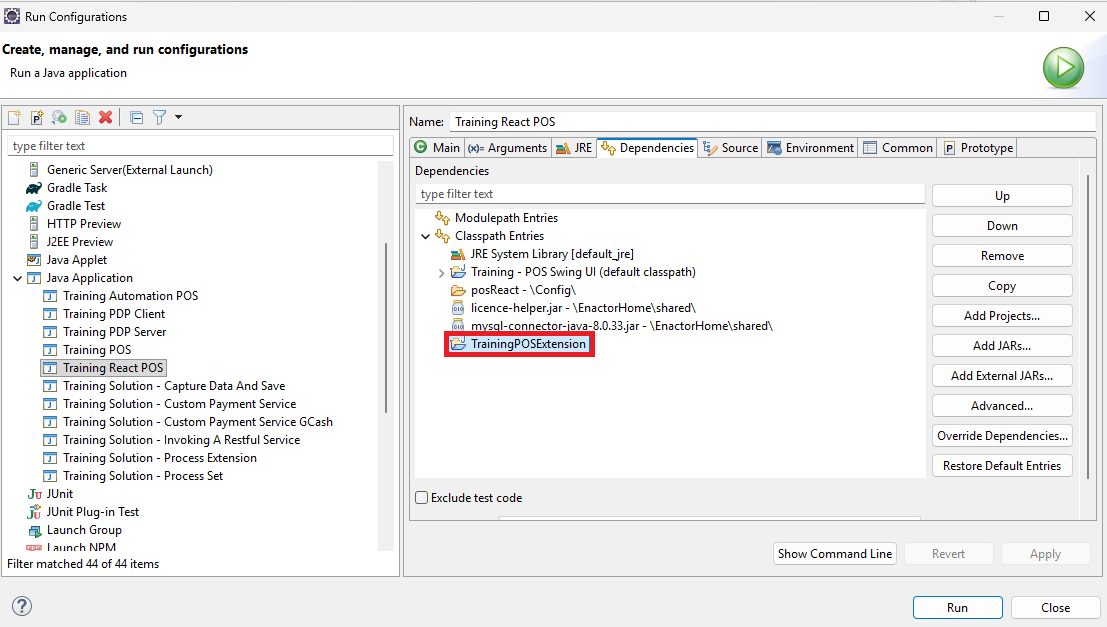
Task: Switch to the Arguments tab
Action: click(x=507, y=146)
